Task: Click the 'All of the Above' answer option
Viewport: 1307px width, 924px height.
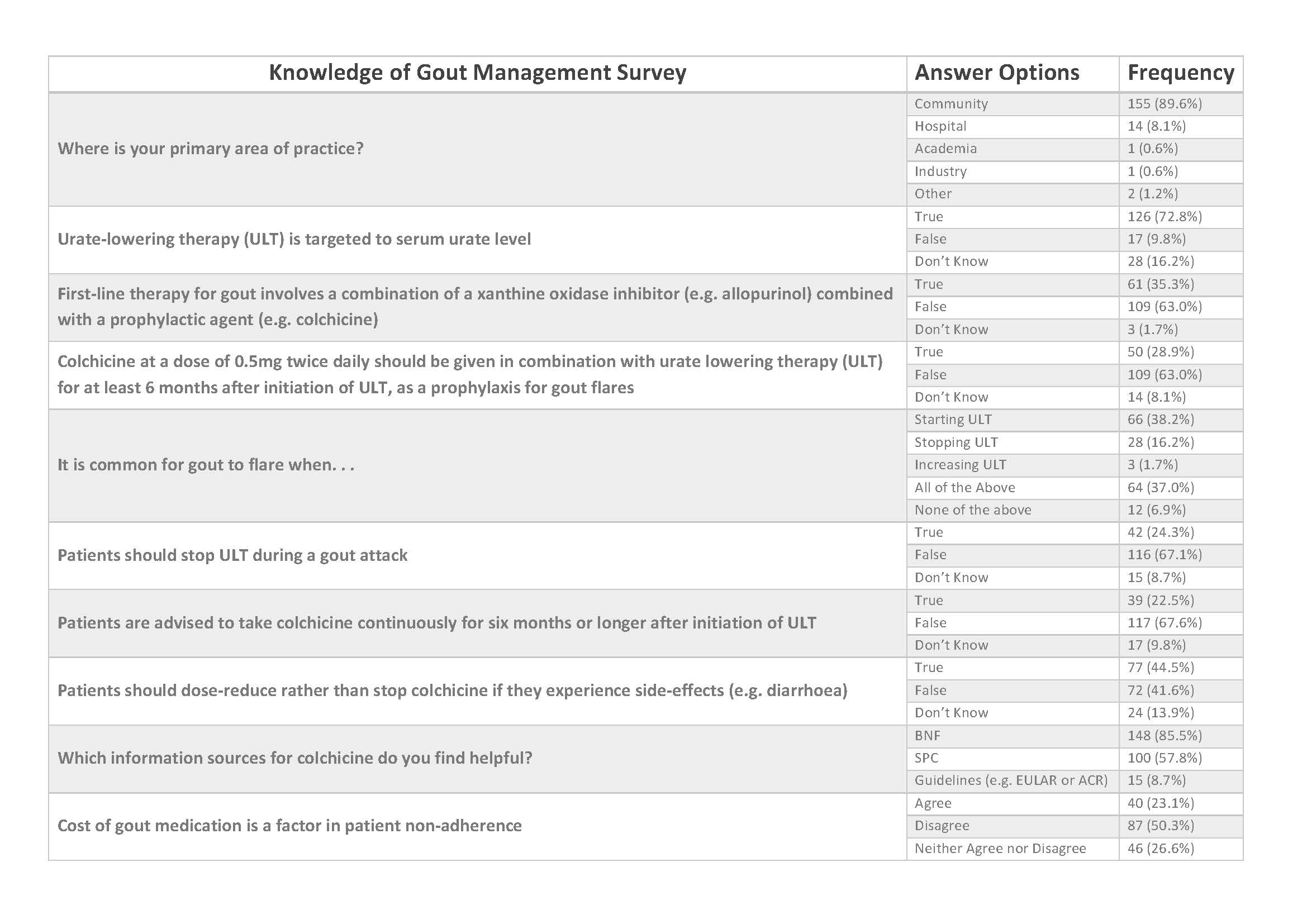Action: [x=965, y=488]
